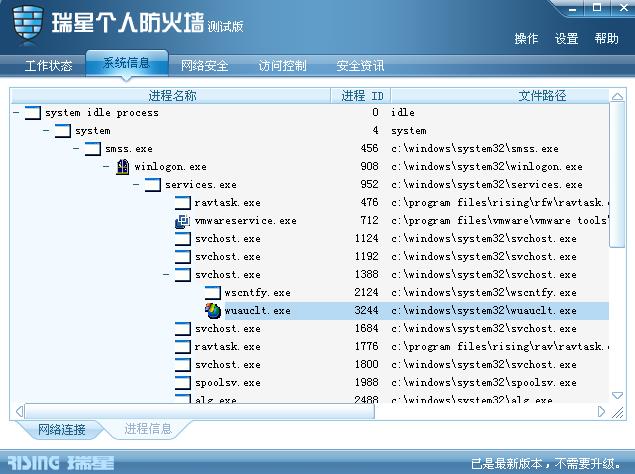Click the services.exe process icon
The width and height of the screenshot is (635, 474).
point(153,185)
